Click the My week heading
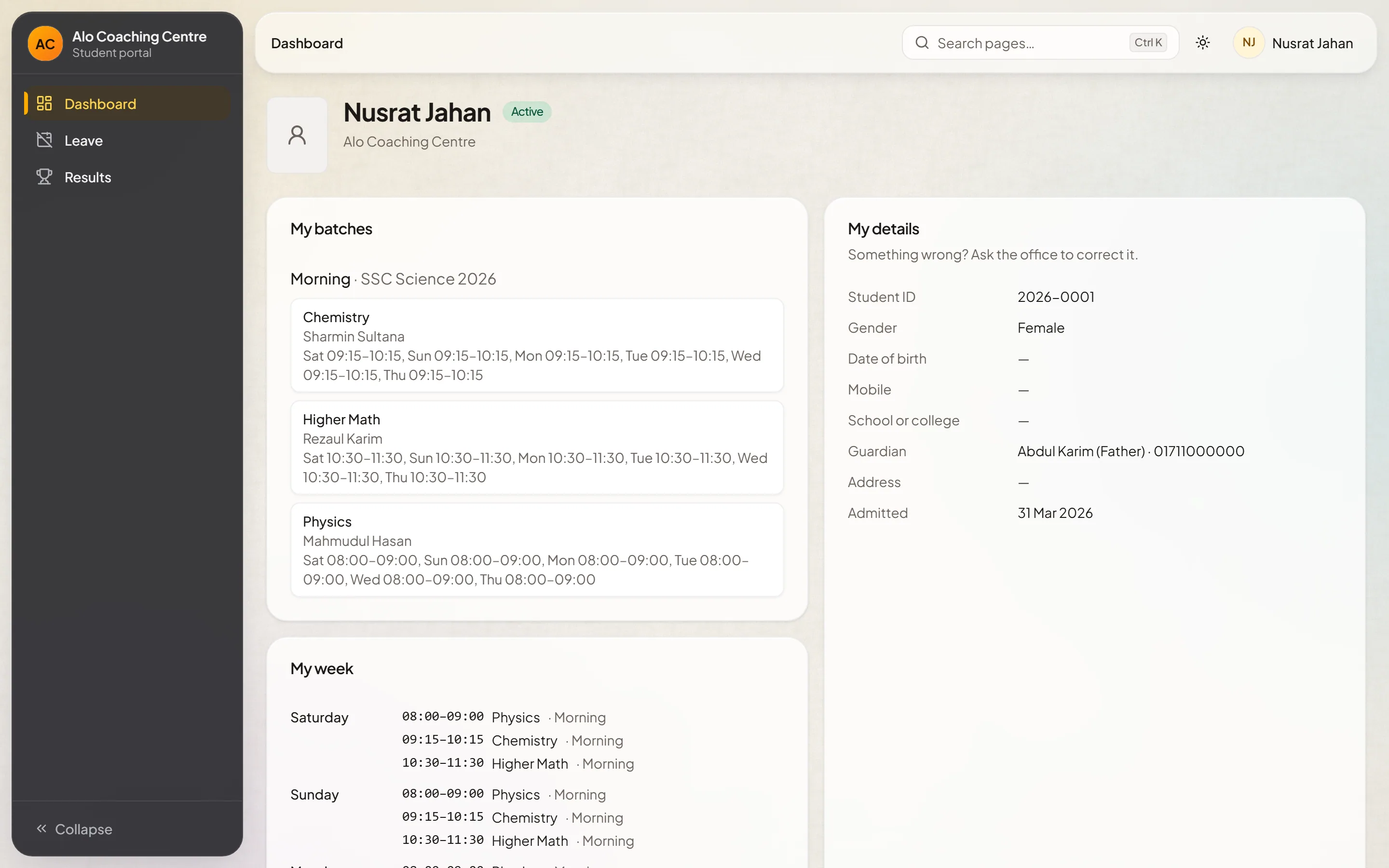The height and width of the screenshot is (868, 1389). [321, 669]
